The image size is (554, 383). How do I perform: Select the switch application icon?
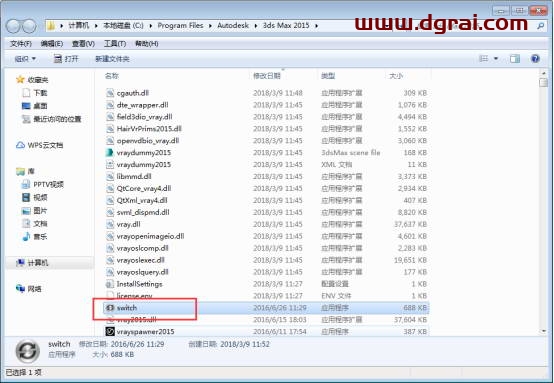pos(110,308)
